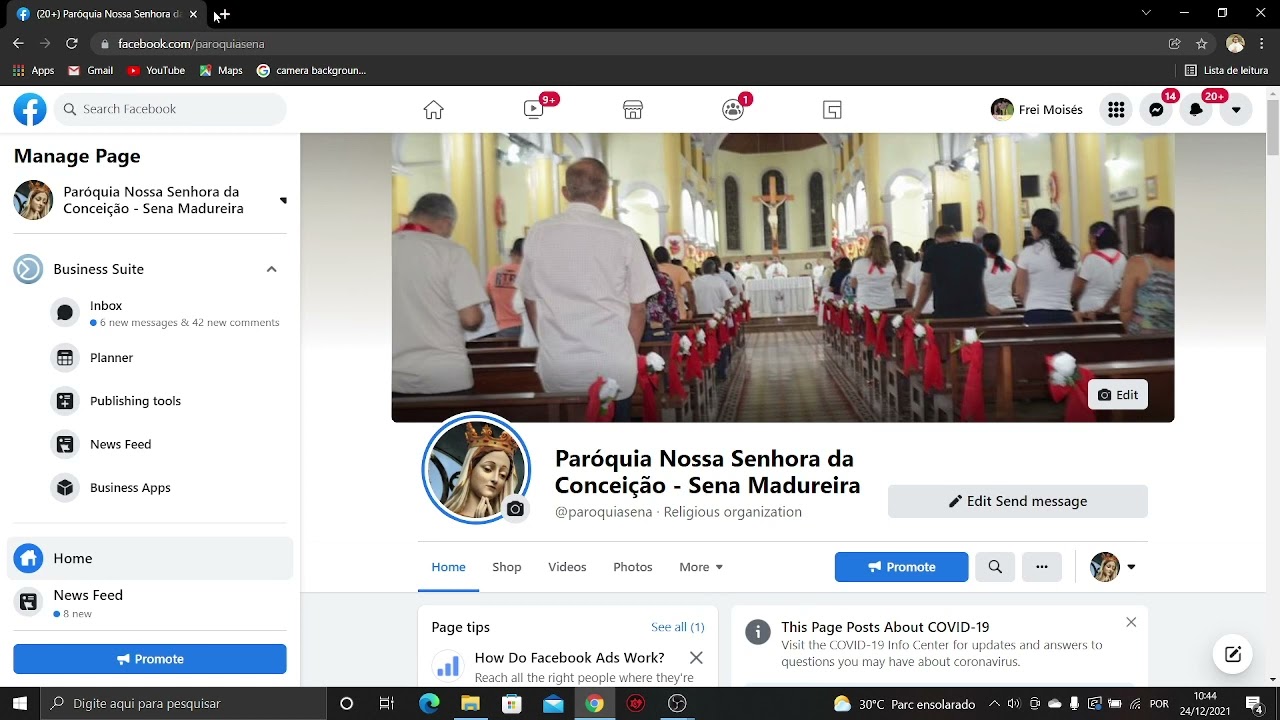Open File Explorer from the taskbar
1280x720 pixels.
click(470, 704)
